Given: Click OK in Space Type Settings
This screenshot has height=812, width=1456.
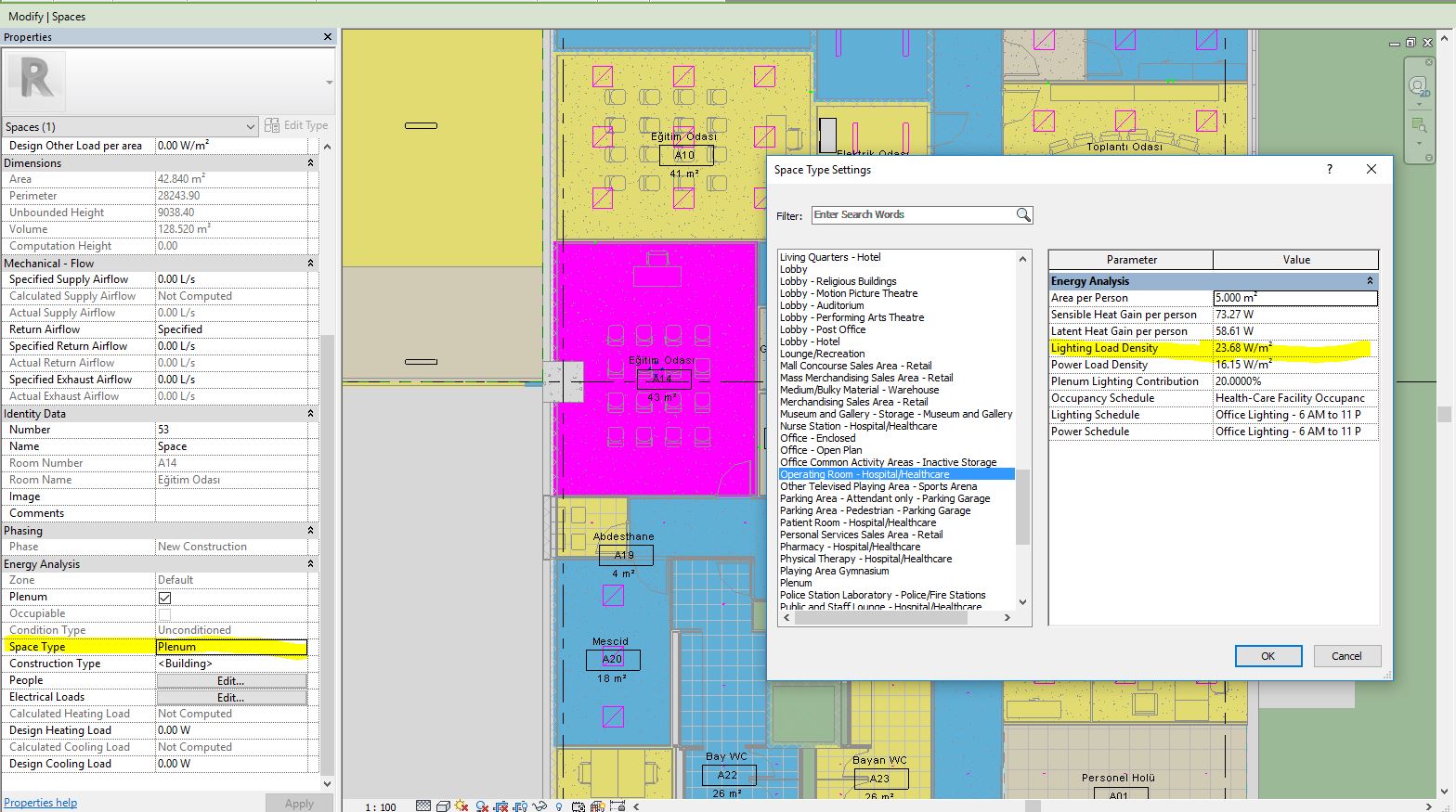Looking at the screenshot, I should point(1267,656).
